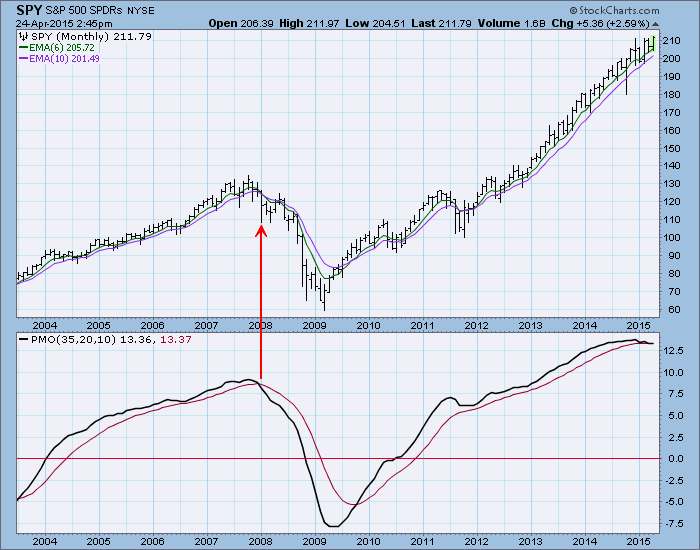Click the 0.0 PMO axis label
The width and height of the screenshot is (700, 550).
[676, 458]
